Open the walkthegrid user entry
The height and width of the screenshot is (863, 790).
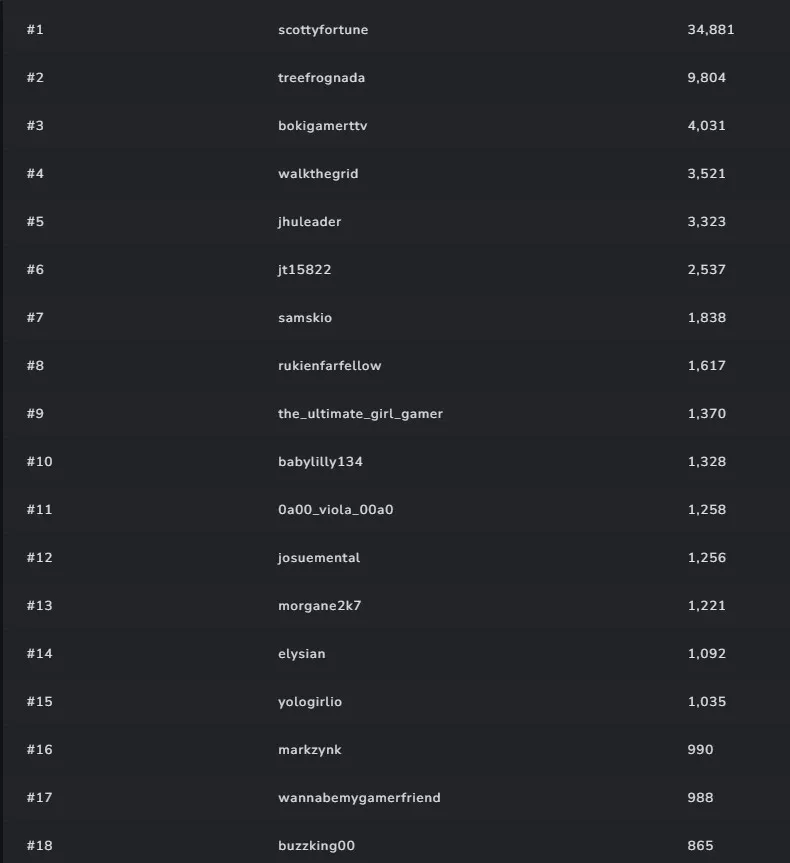tap(318, 174)
